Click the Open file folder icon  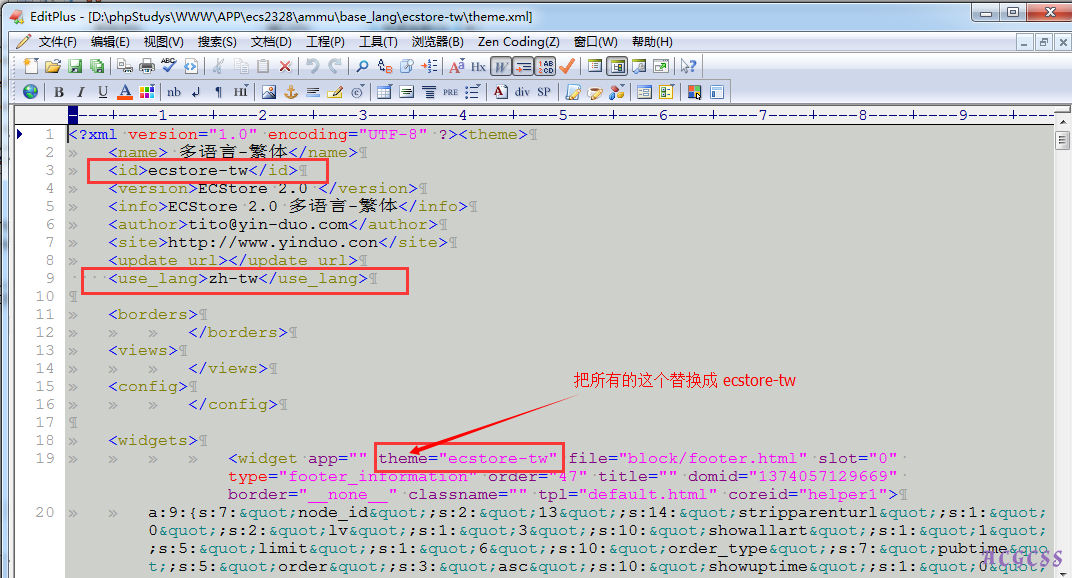tap(53, 66)
